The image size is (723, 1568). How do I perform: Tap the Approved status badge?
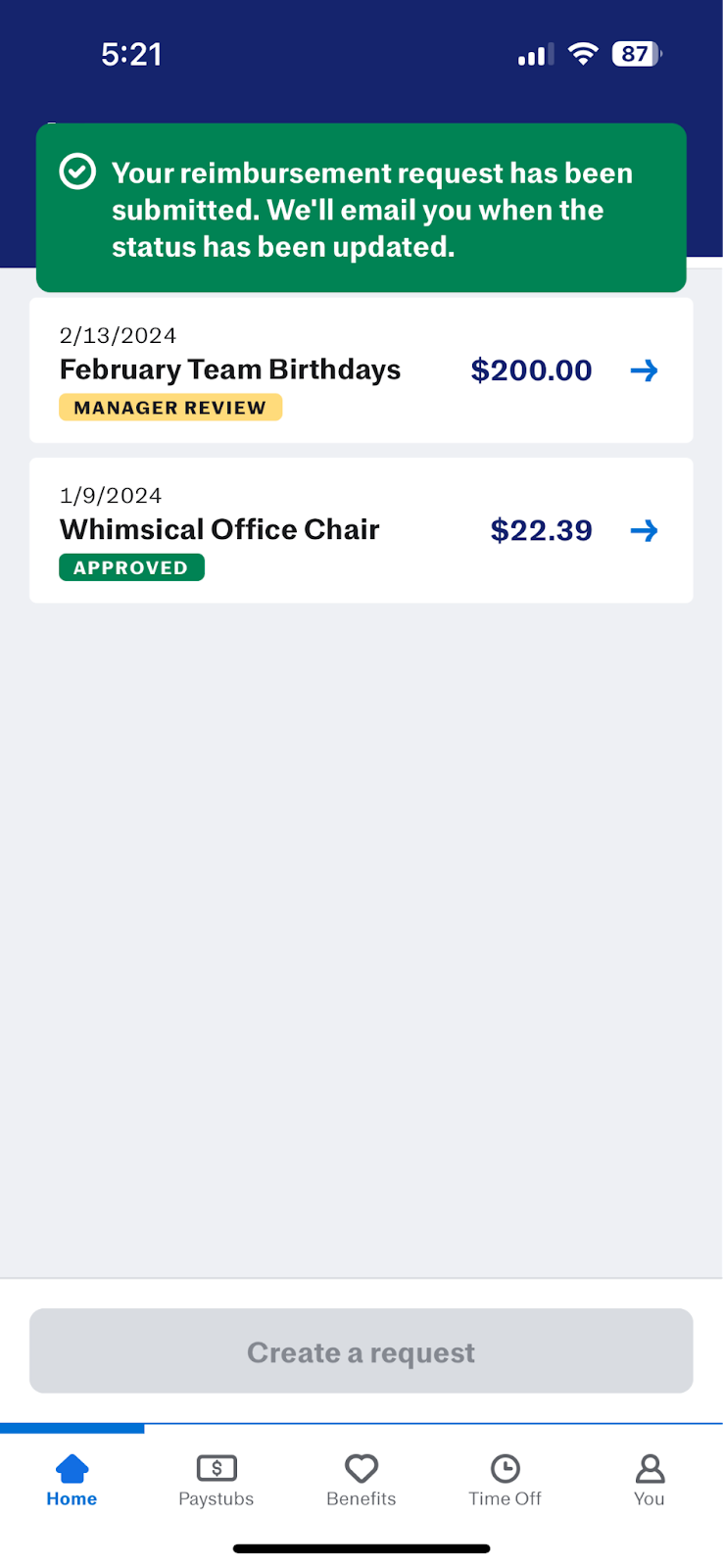tap(131, 567)
